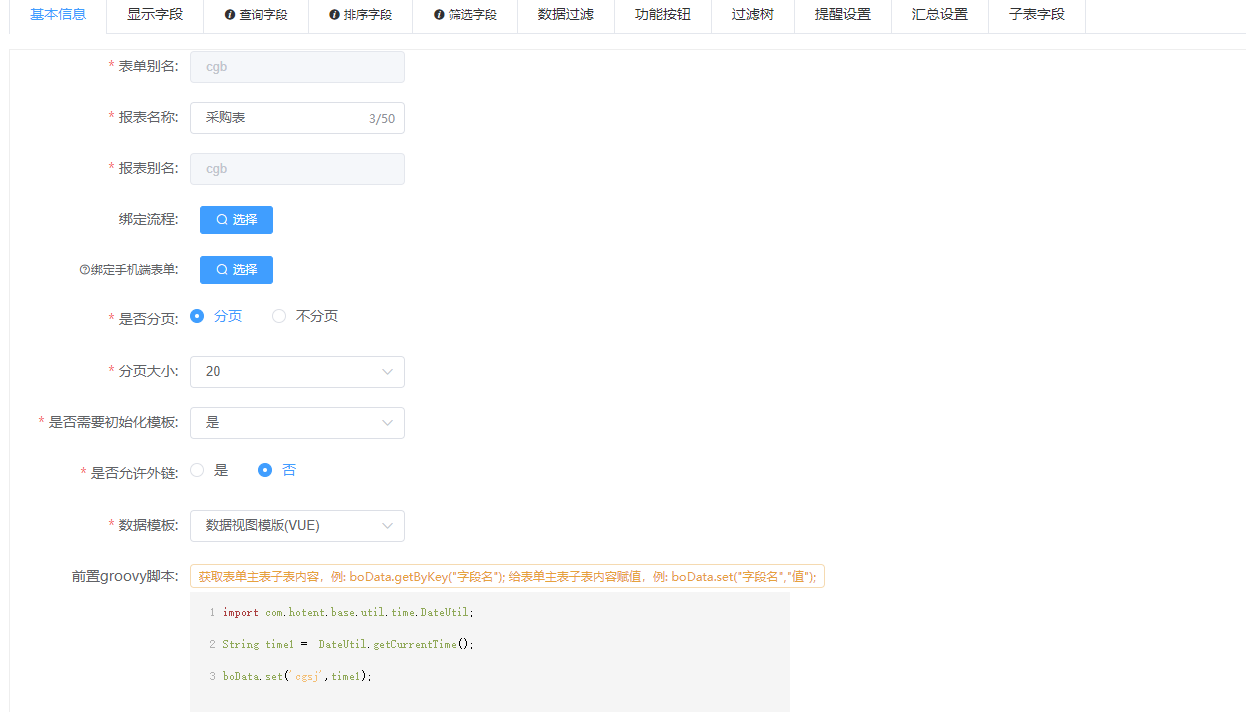Switch to 子表字段 tab
The image size is (1246, 712).
coord(1036,15)
